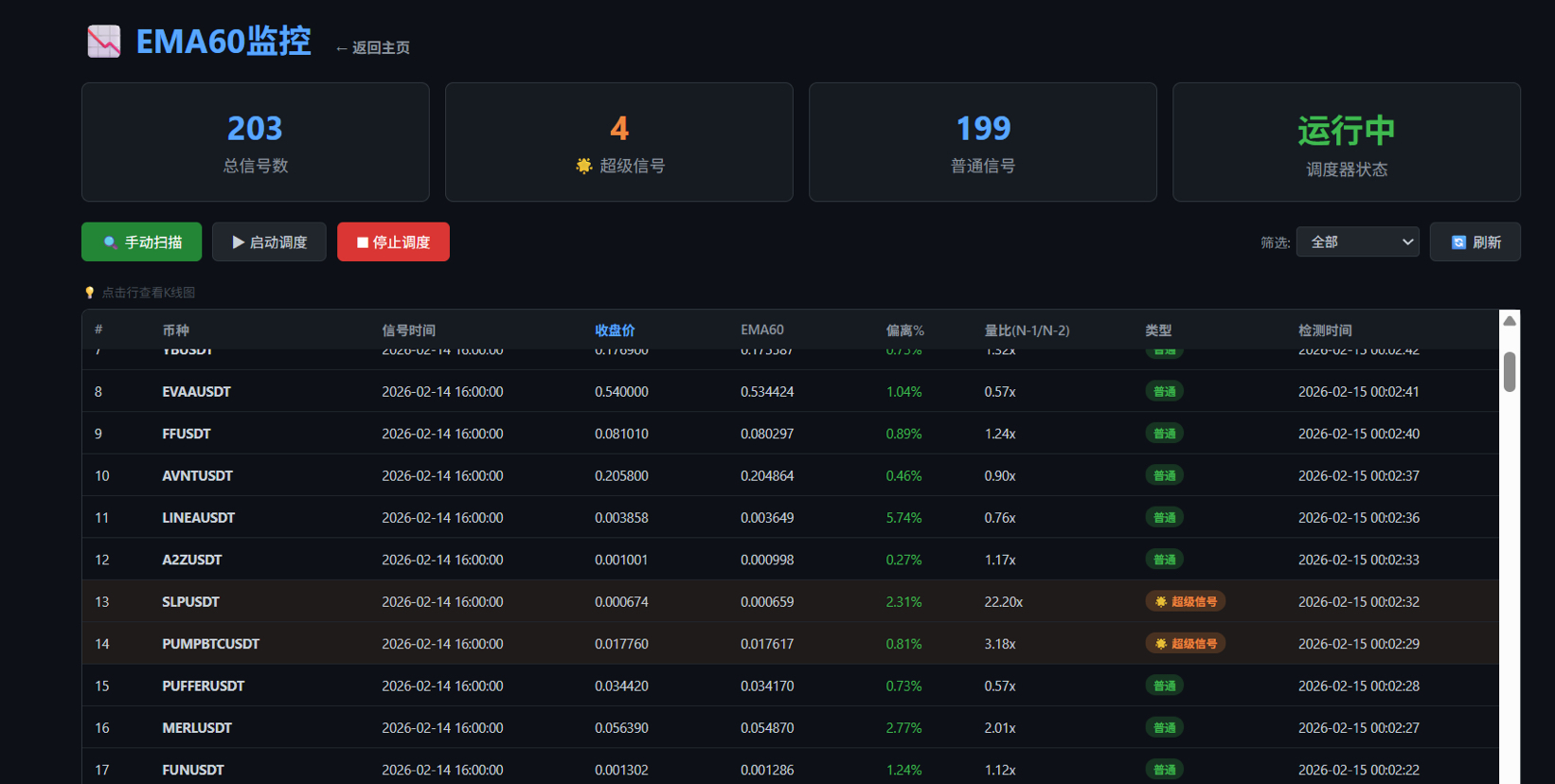Click the 普通 badge on EVAAUSDT row
This screenshot has width=1555, height=784.
1164,392
